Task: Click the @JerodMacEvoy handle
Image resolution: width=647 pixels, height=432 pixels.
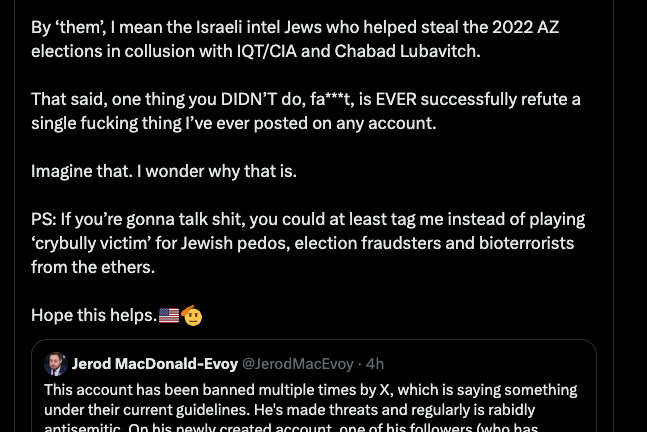Action: click(x=300, y=364)
